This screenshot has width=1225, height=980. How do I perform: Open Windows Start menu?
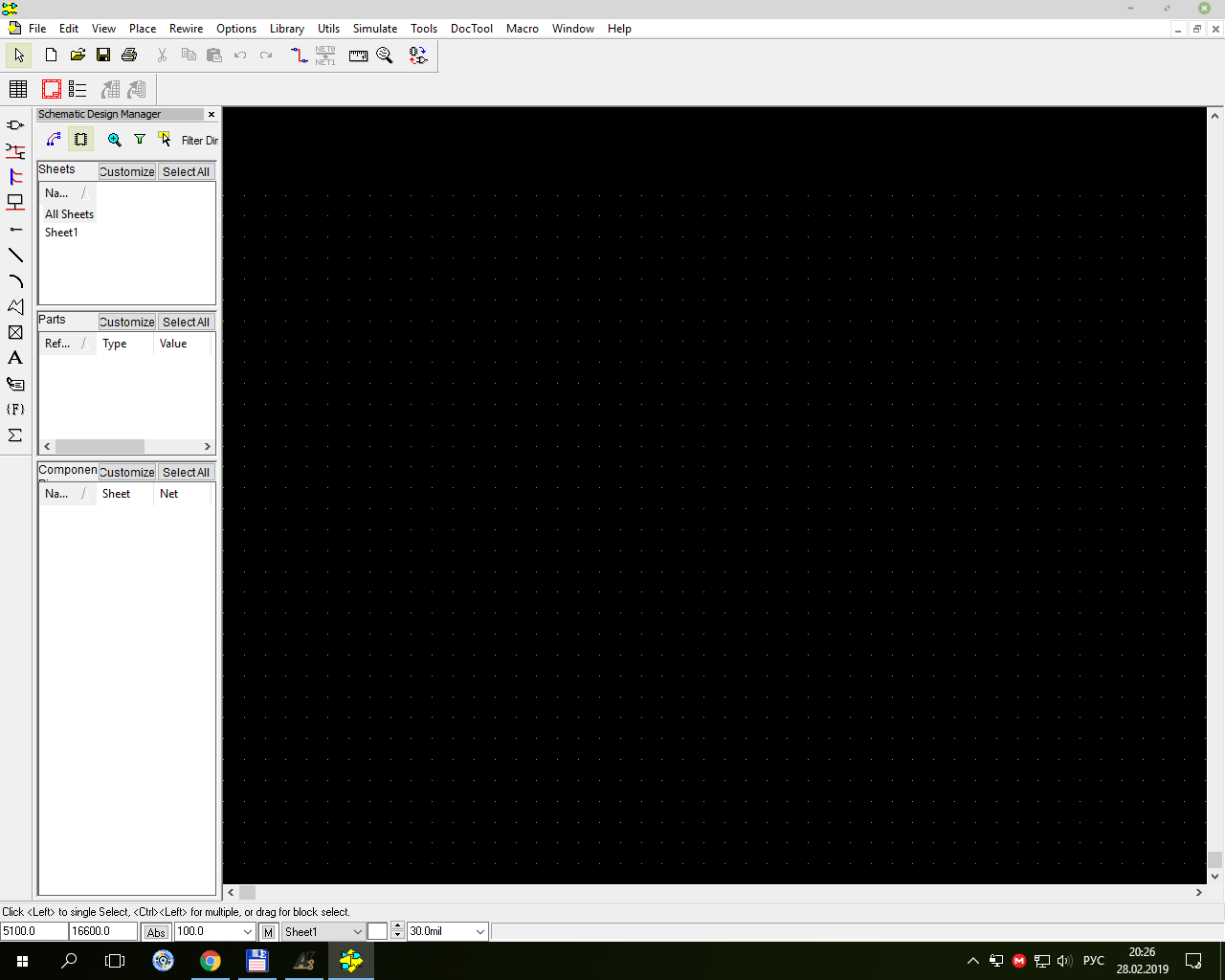coord(23,961)
